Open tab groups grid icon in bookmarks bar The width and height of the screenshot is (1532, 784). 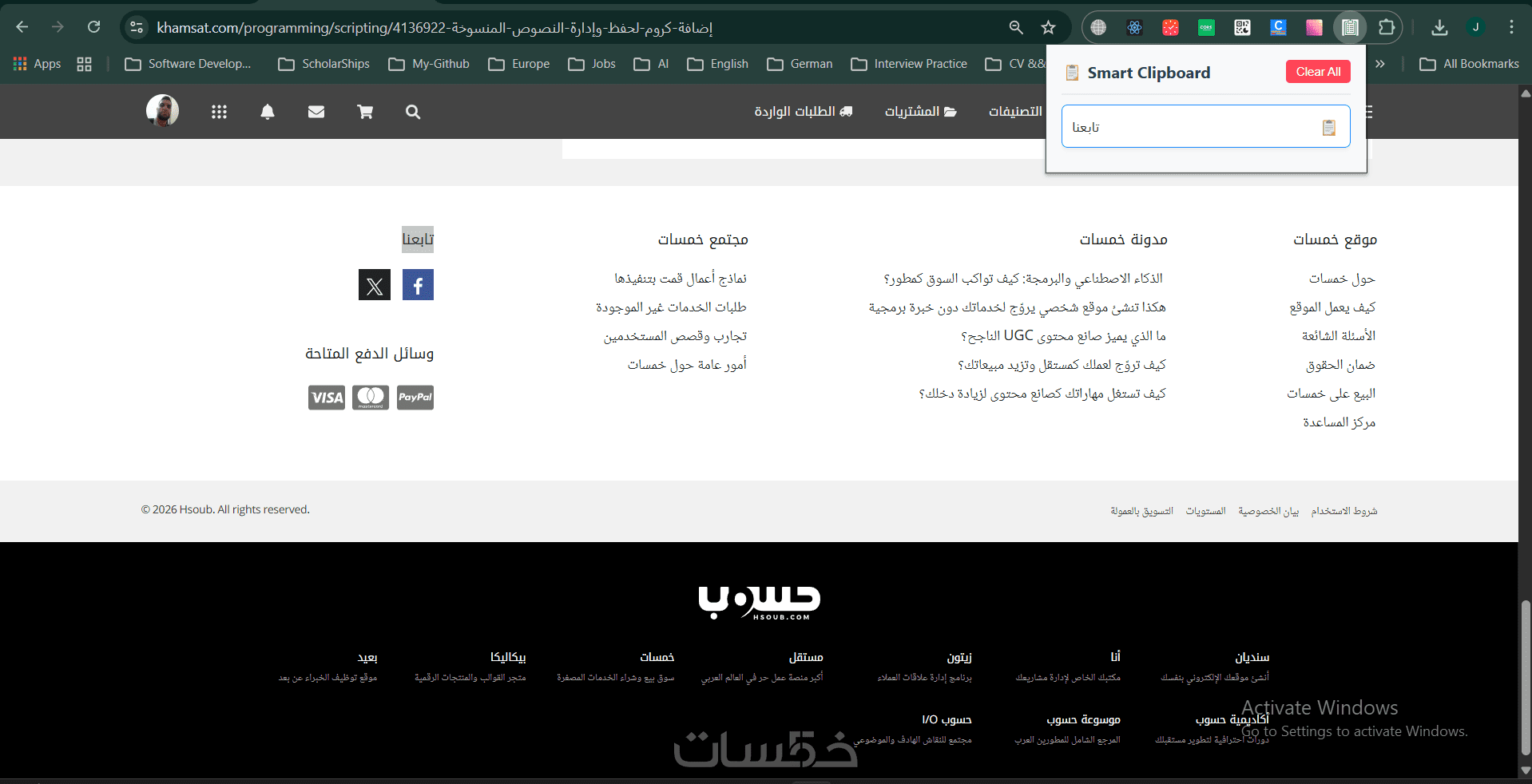click(84, 64)
